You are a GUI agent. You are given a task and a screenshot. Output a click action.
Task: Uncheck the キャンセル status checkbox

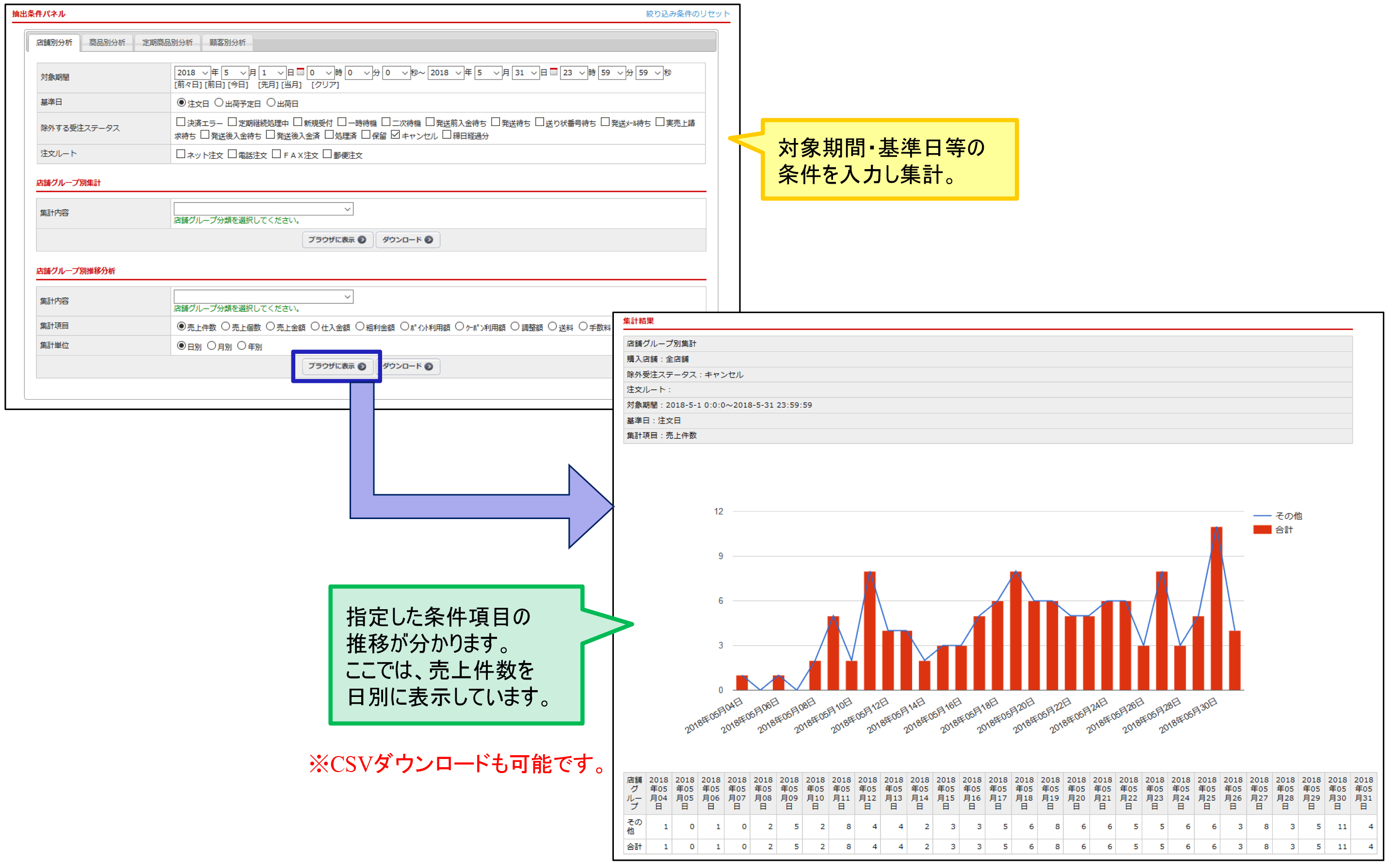[395, 135]
